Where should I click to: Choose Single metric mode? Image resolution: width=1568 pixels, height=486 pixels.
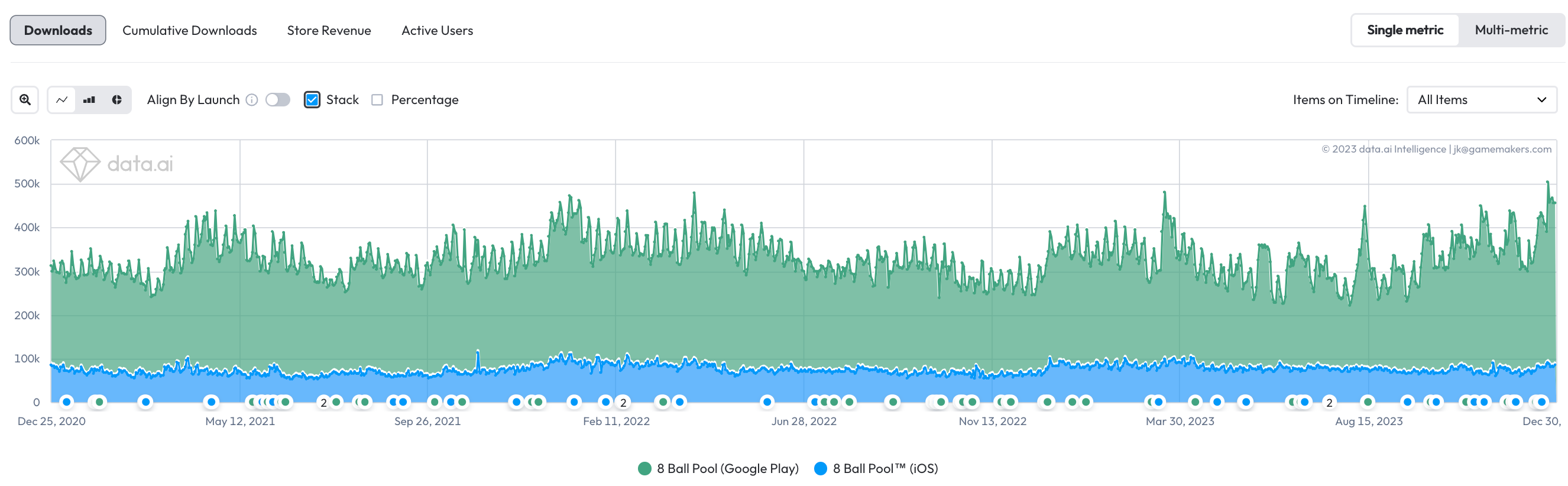pos(1405,30)
